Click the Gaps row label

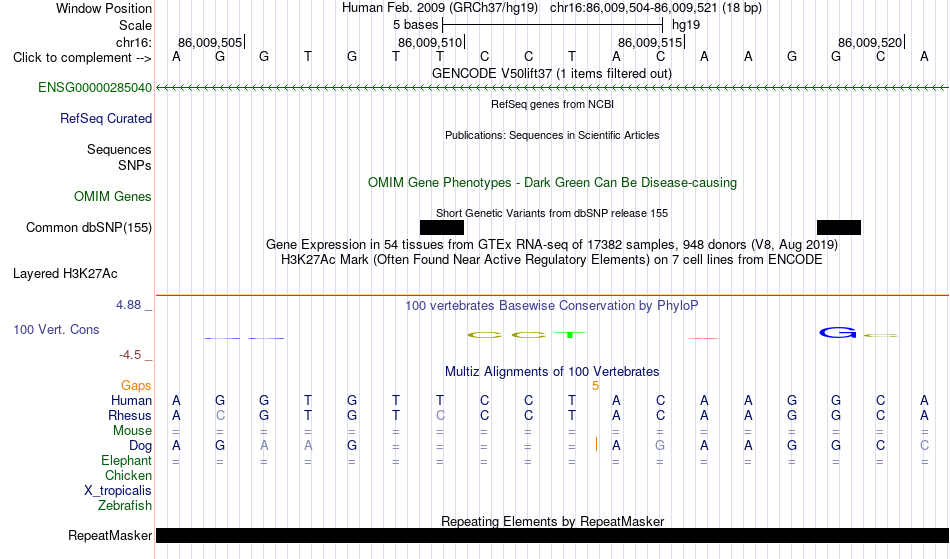click(x=136, y=386)
